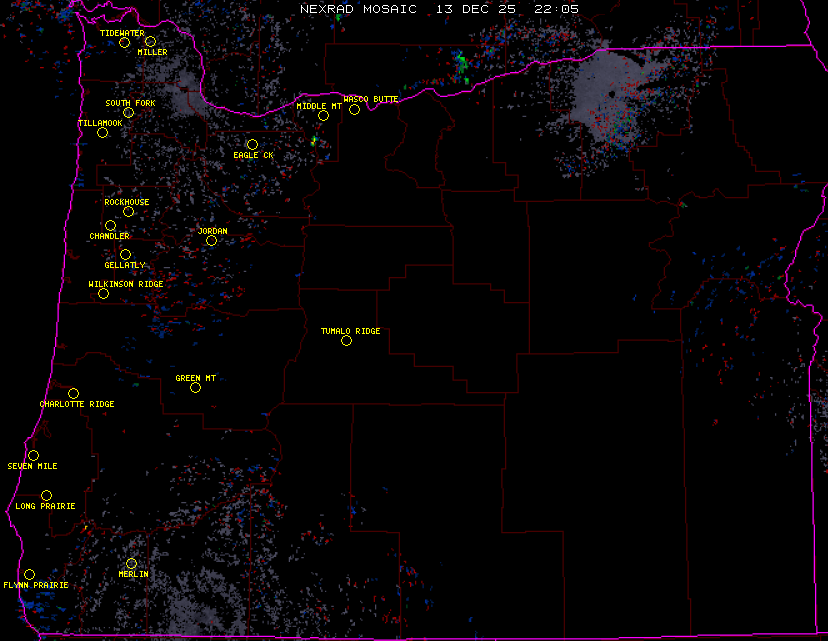Click the Middle Mt station marker
Viewport: 828px width, 641px height.
click(323, 115)
